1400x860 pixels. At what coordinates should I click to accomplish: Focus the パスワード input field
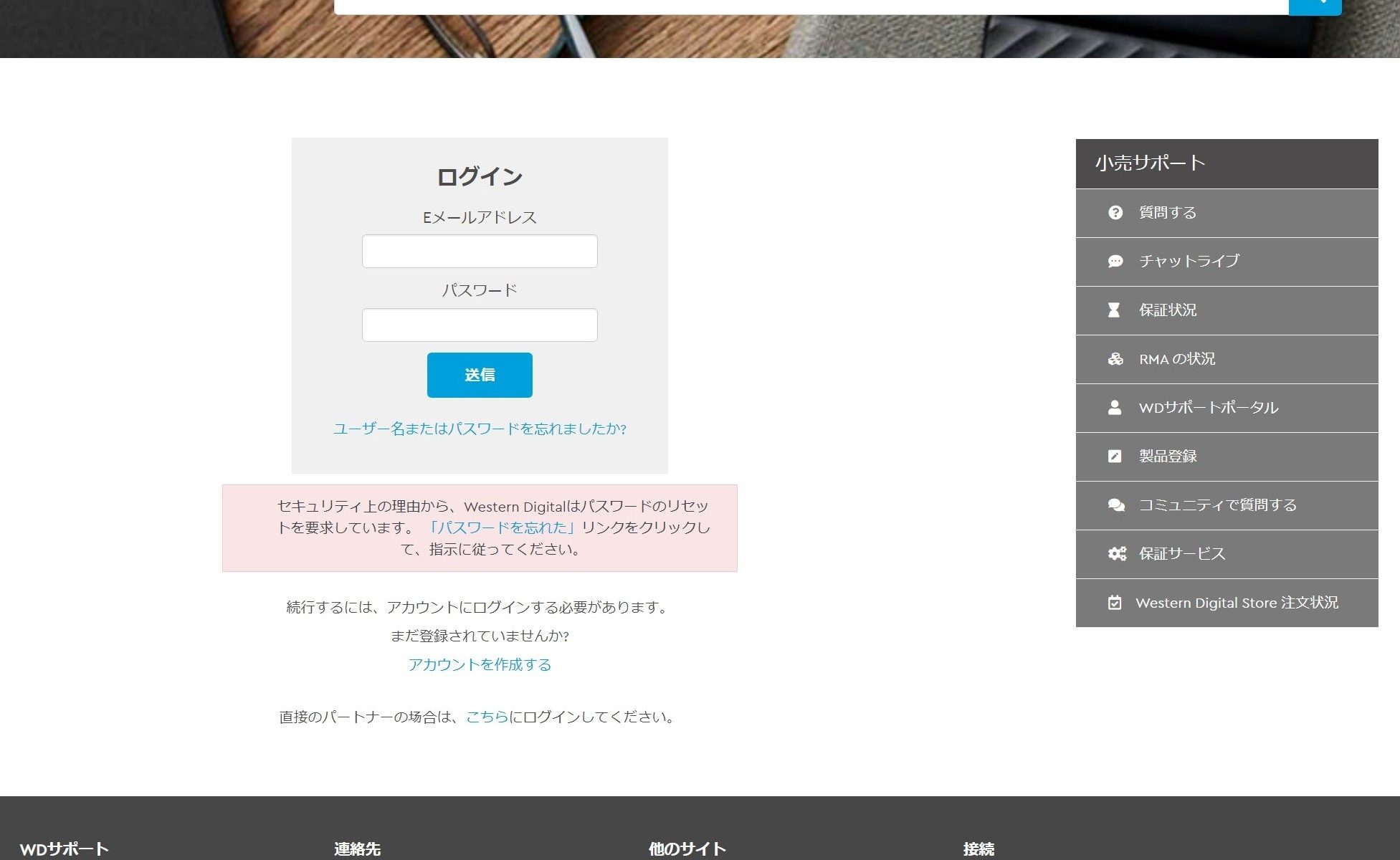pyautogui.click(x=480, y=325)
